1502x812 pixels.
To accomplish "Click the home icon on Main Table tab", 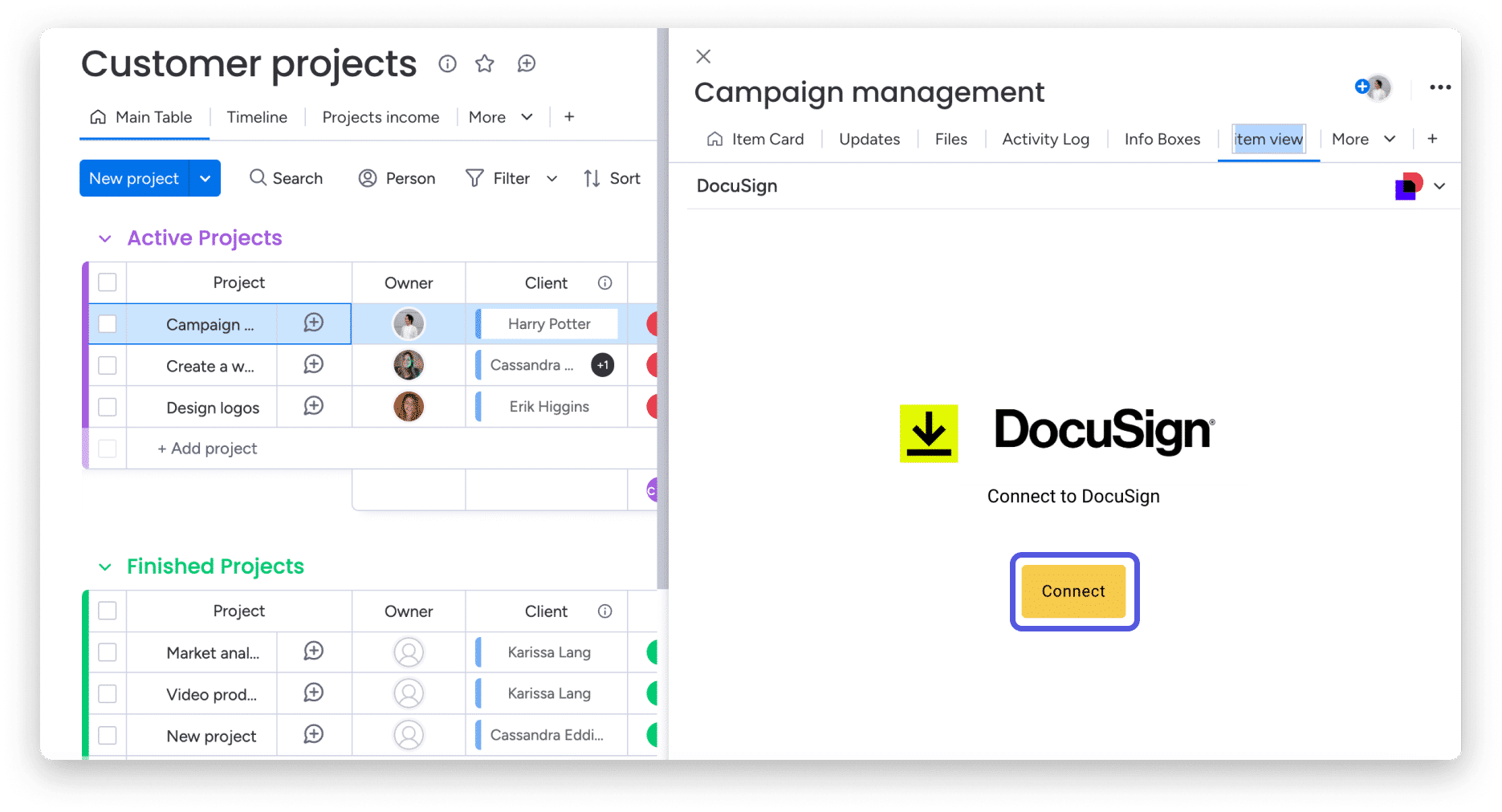I will [x=98, y=117].
